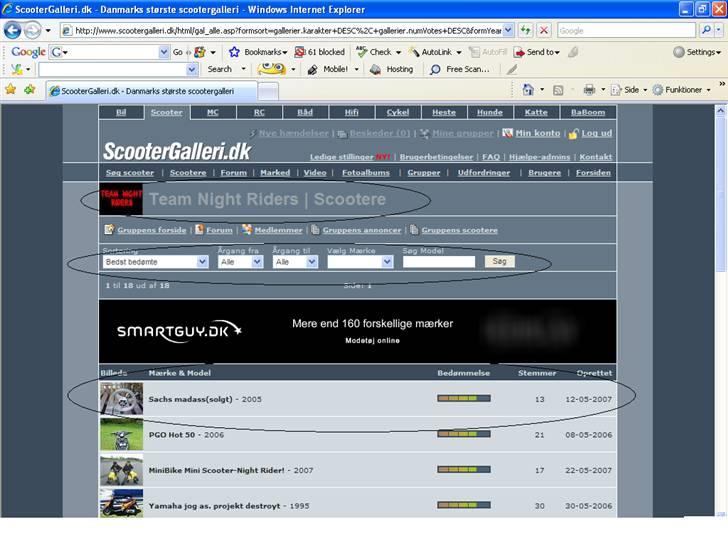Image resolution: width=728 pixels, height=546 pixels.
Task: Click into the 'Søg Model' text field
Action: (439, 262)
